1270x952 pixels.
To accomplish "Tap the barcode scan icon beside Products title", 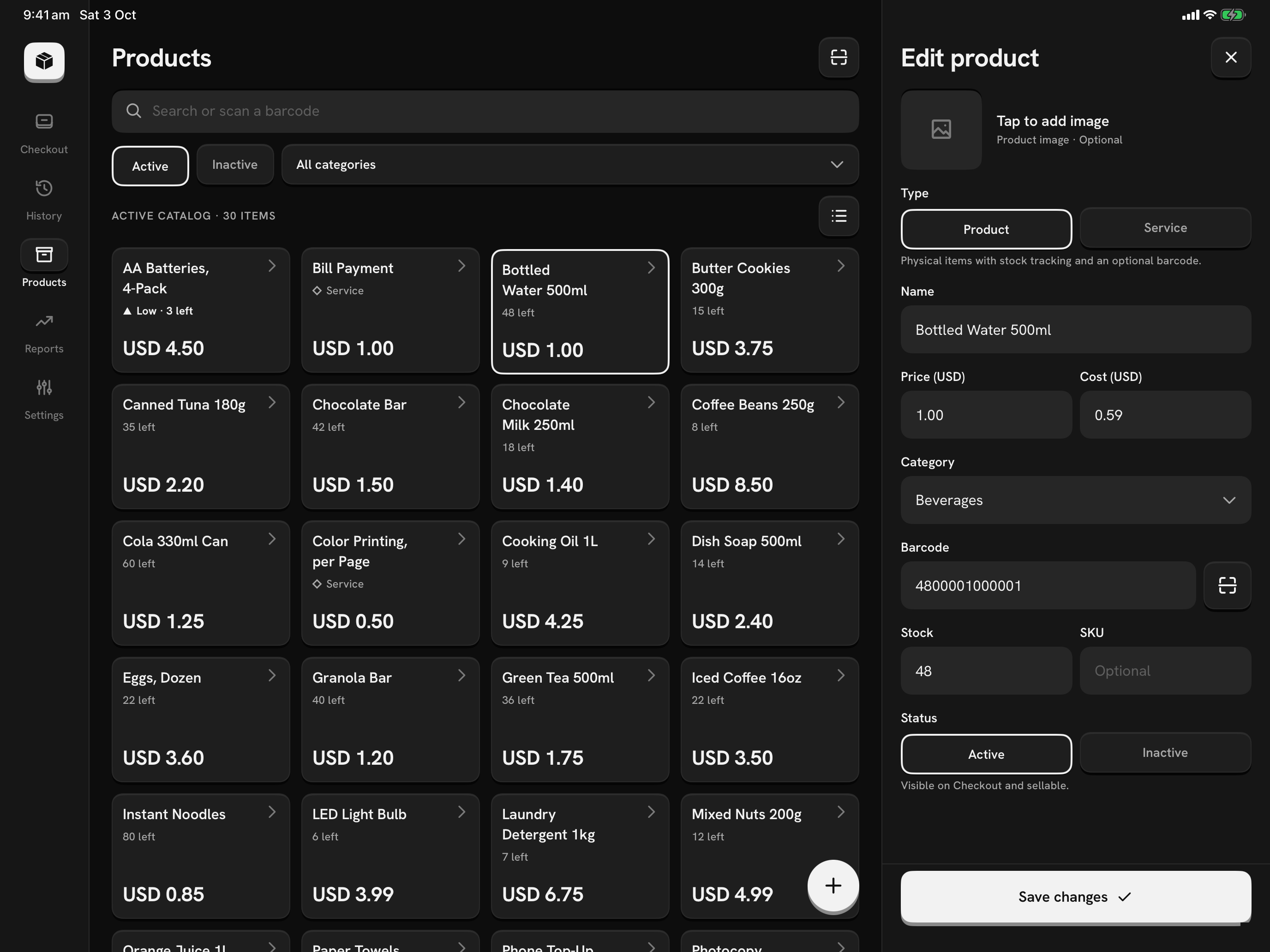I will [x=839, y=57].
